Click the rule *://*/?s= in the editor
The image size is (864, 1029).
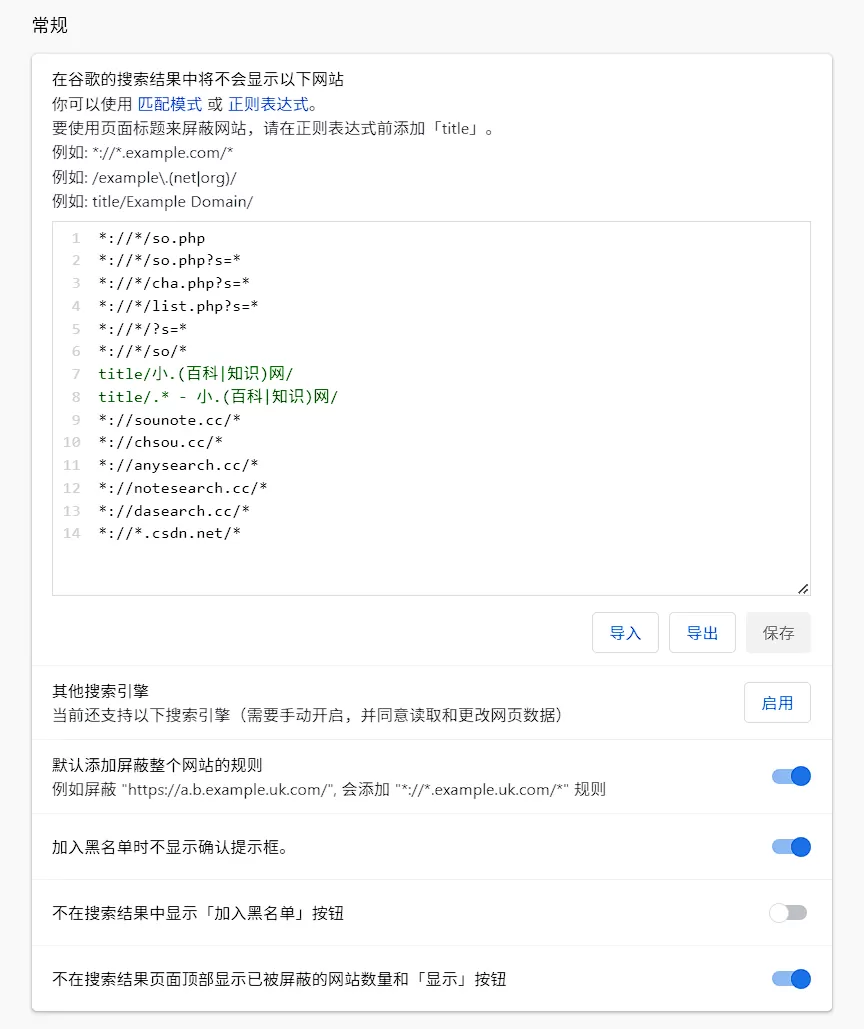pyautogui.click(x=142, y=329)
